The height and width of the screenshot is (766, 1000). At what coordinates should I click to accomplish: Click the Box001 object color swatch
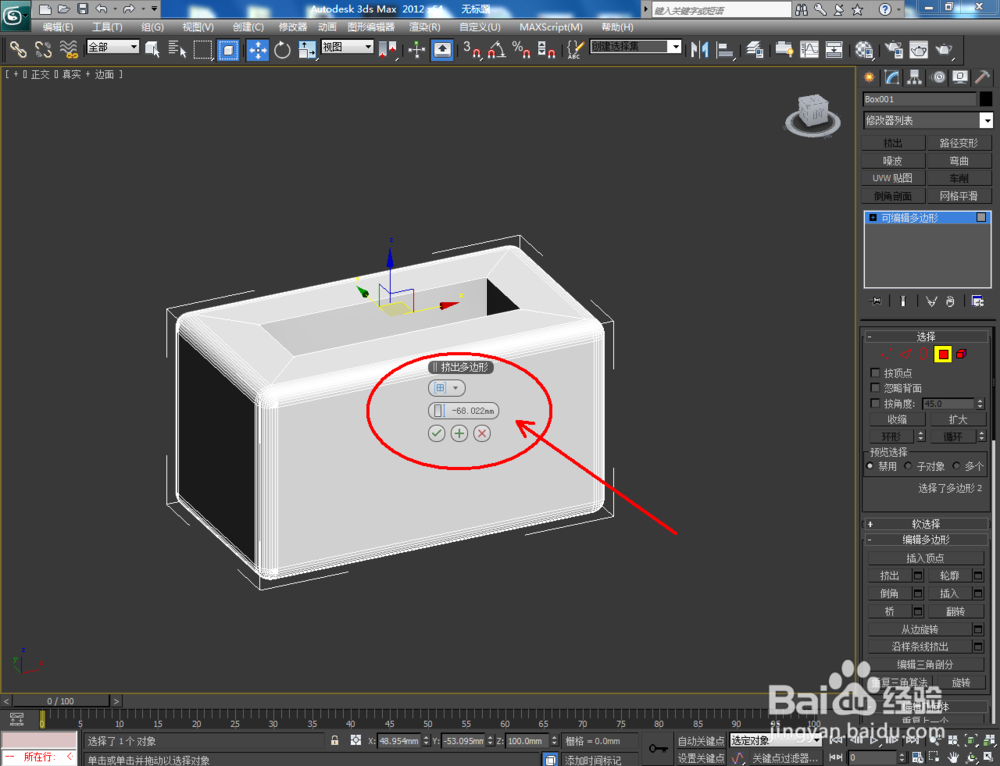click(x=986, y=99)
